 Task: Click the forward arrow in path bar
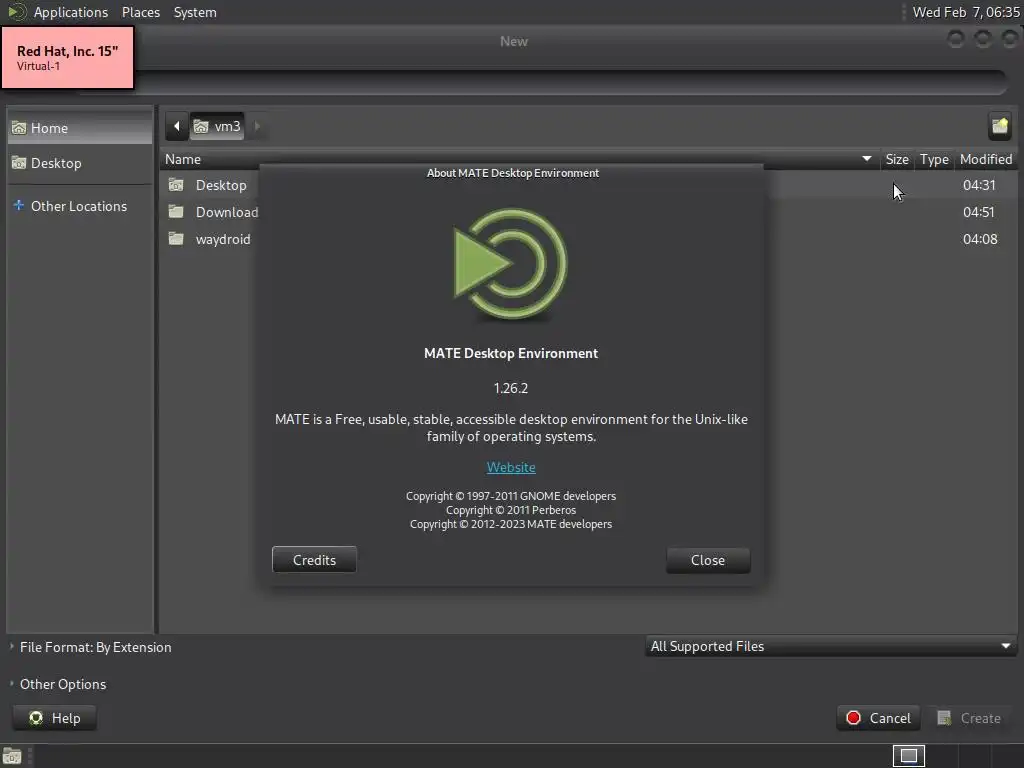point(257,126)
